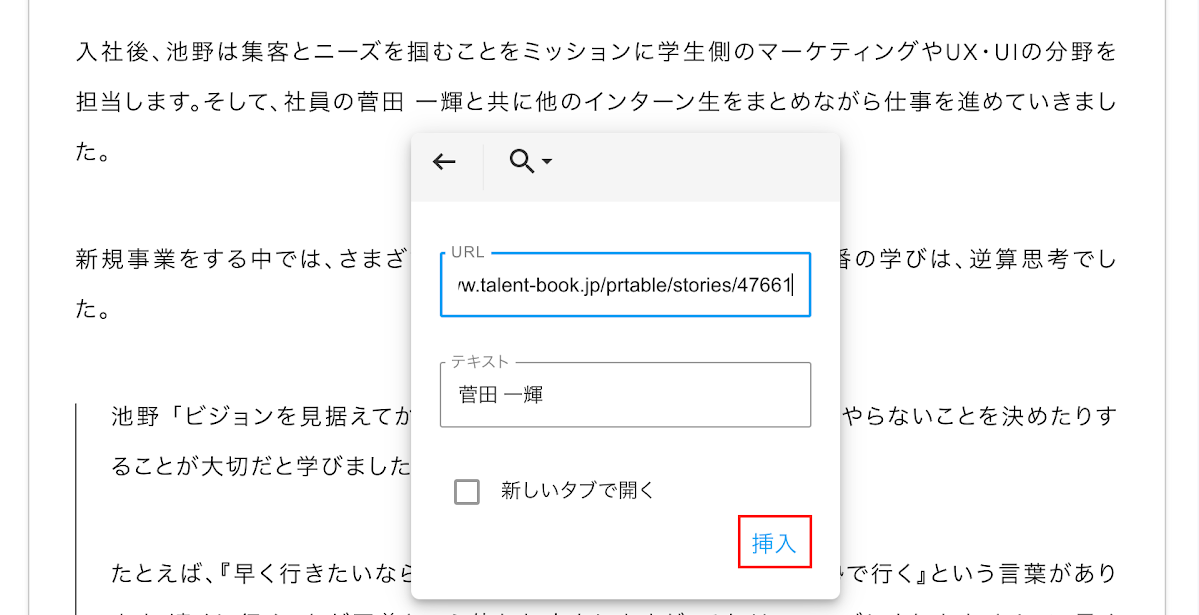This screenshot has width=1199, height=615.
Task: Click the floating テキスト label
Action: [480, 362]
